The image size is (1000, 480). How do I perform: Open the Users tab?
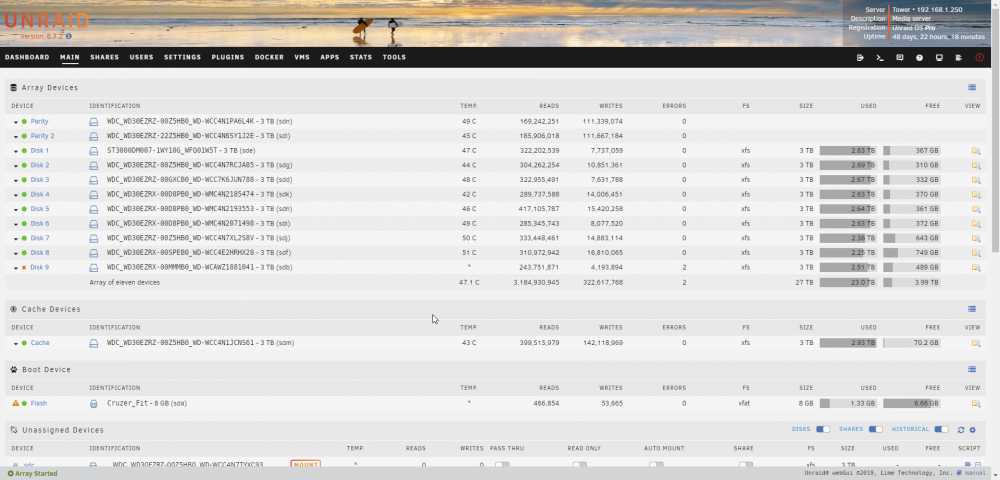tap(142, 57)
